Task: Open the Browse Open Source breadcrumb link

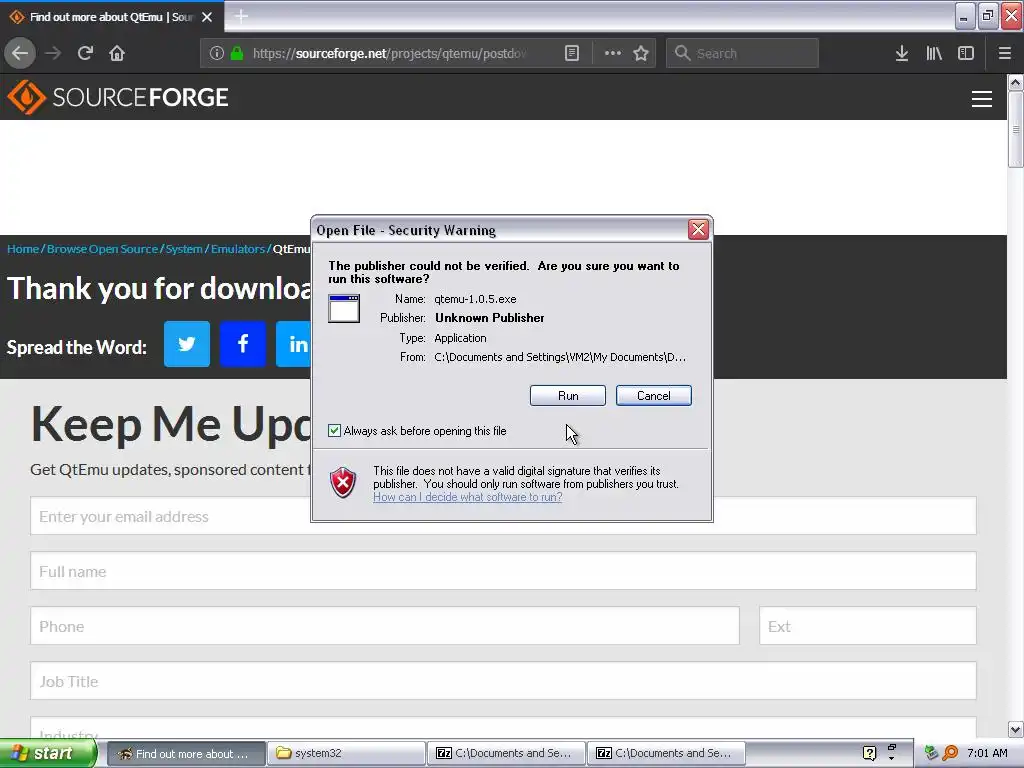Action: (x=103, y=249)
